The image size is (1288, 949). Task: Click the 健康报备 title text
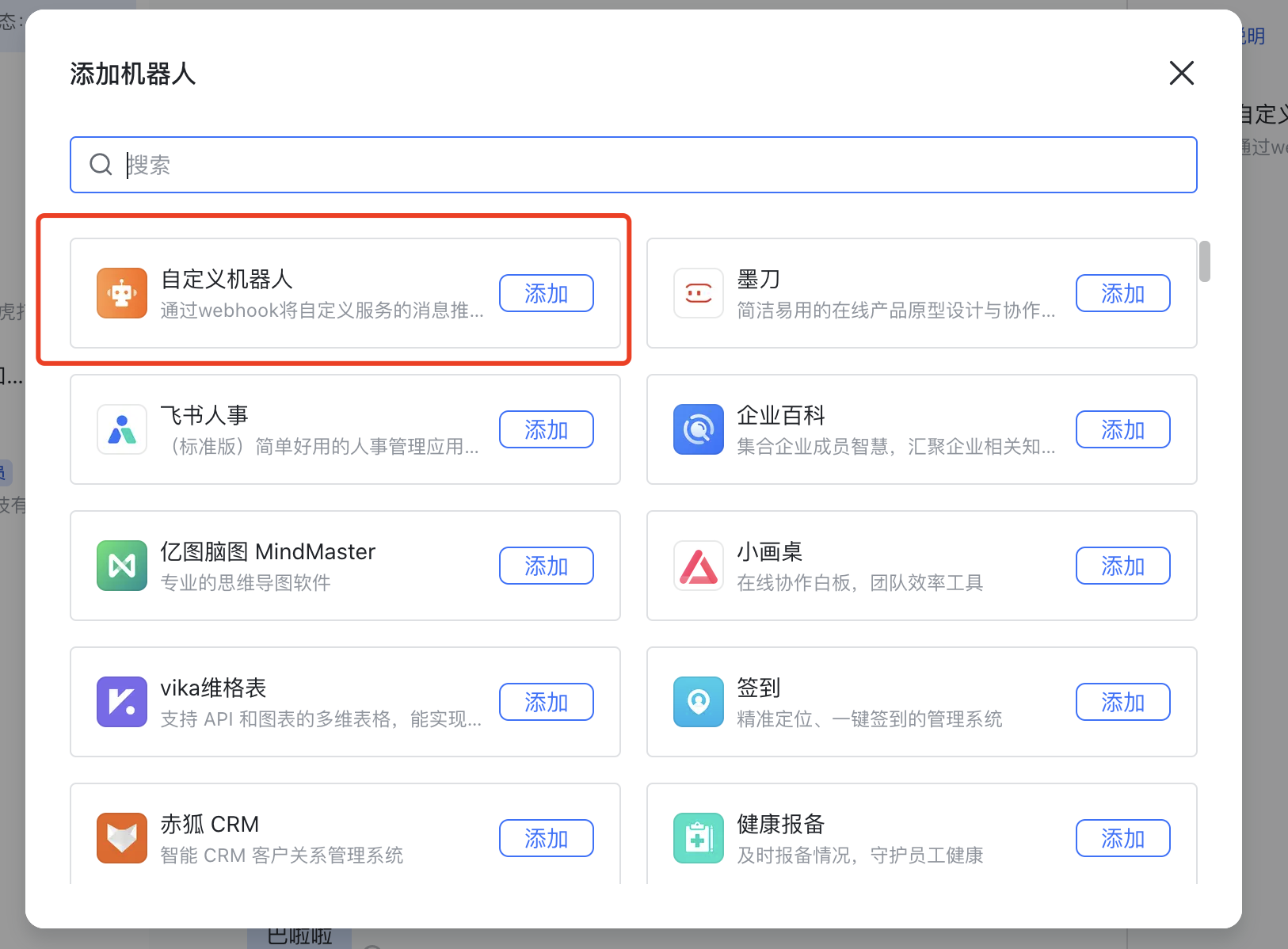[781, 824]
